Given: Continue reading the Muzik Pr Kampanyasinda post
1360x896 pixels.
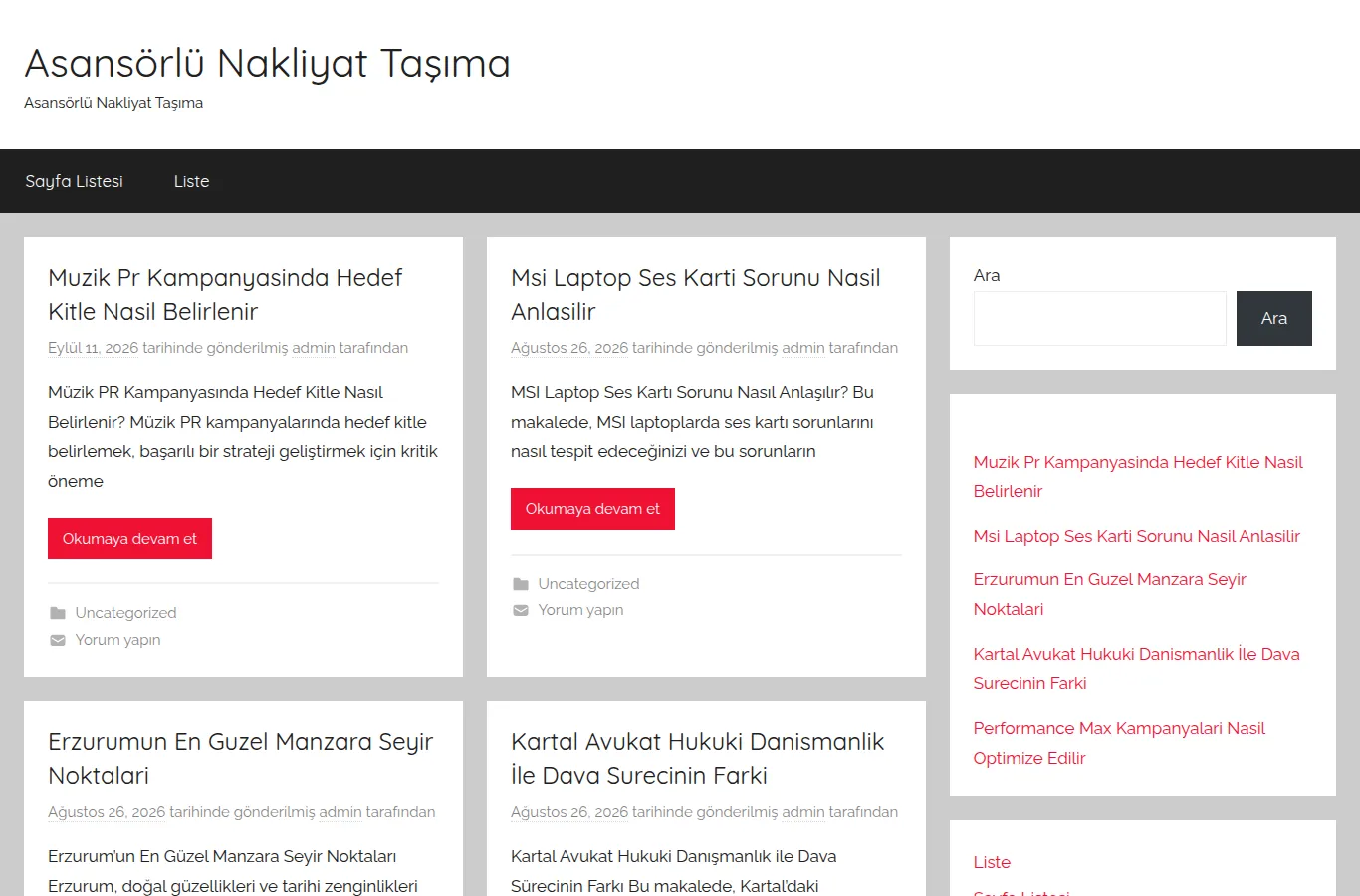Looking at the screenshot, I should (x=129, y=539).
